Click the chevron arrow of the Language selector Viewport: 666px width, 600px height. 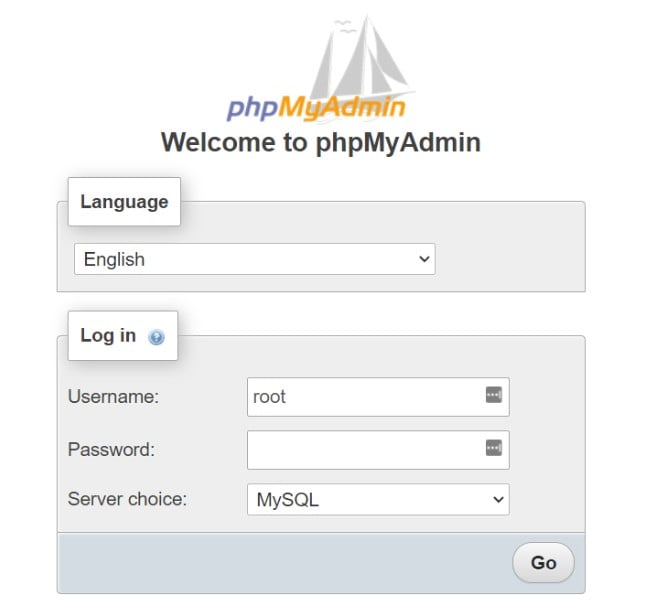[424, 259]
